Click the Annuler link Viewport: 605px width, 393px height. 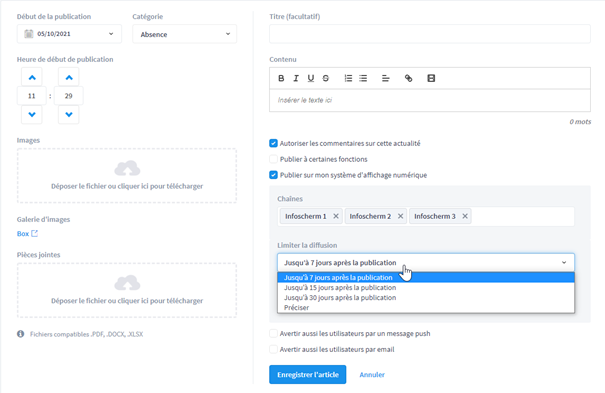(372, 374)
